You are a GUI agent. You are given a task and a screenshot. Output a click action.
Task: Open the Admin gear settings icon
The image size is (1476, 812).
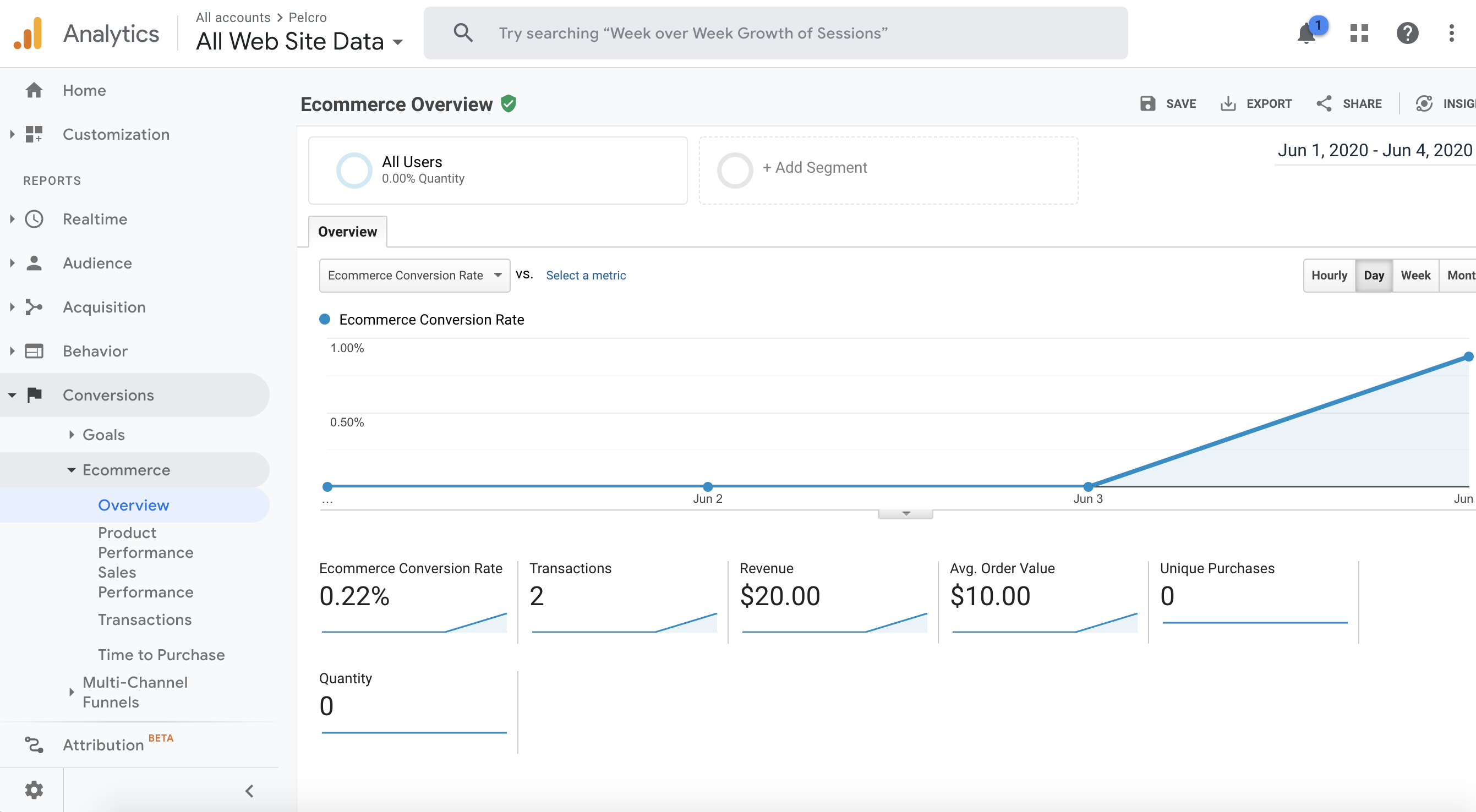[x=34, y=790]
